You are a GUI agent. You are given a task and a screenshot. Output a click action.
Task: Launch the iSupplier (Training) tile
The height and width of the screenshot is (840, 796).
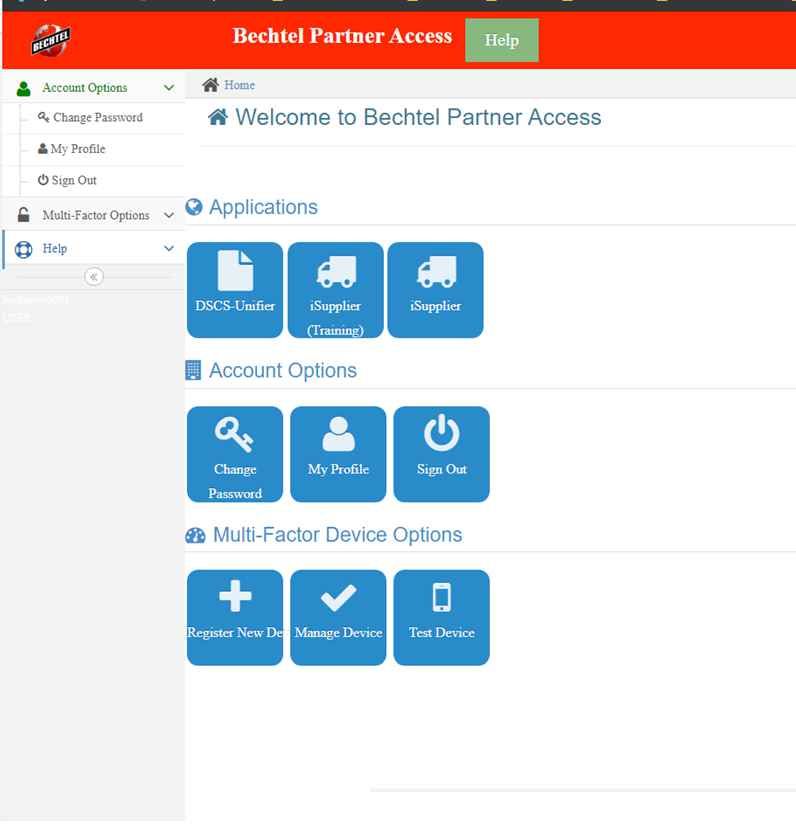pyautogui.click(x=335, y=290)
